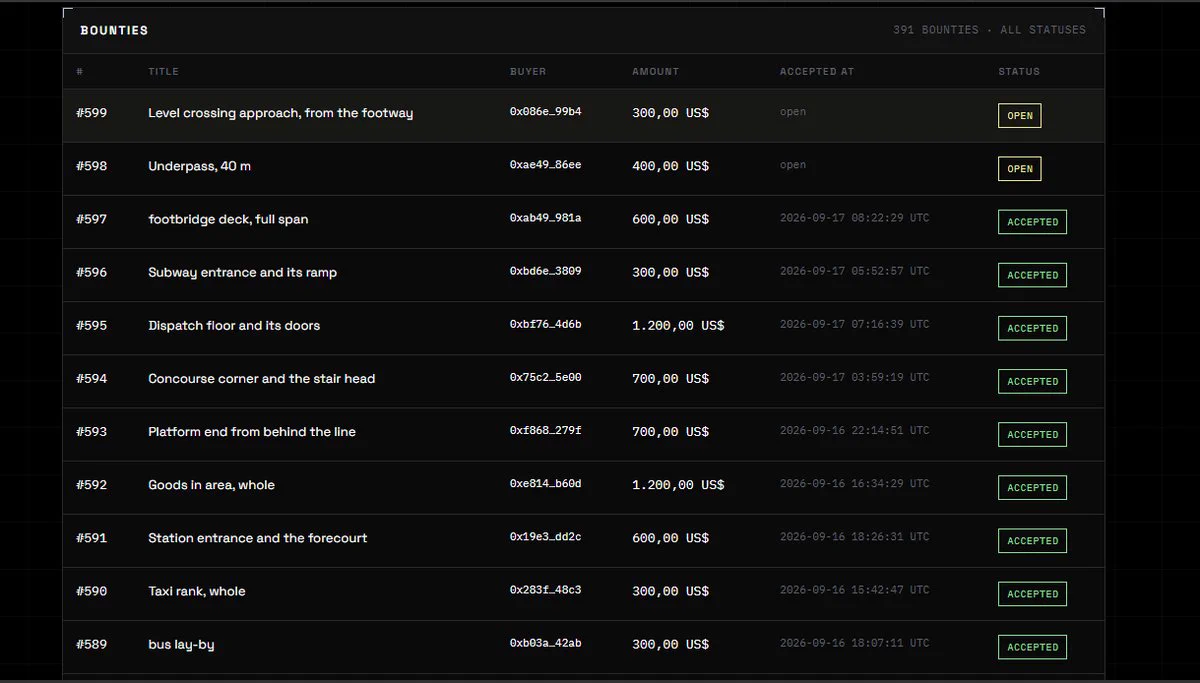Open the 'Level crossing approach, from the footway' bounty

pyautogui.click(x=280, y=113)
